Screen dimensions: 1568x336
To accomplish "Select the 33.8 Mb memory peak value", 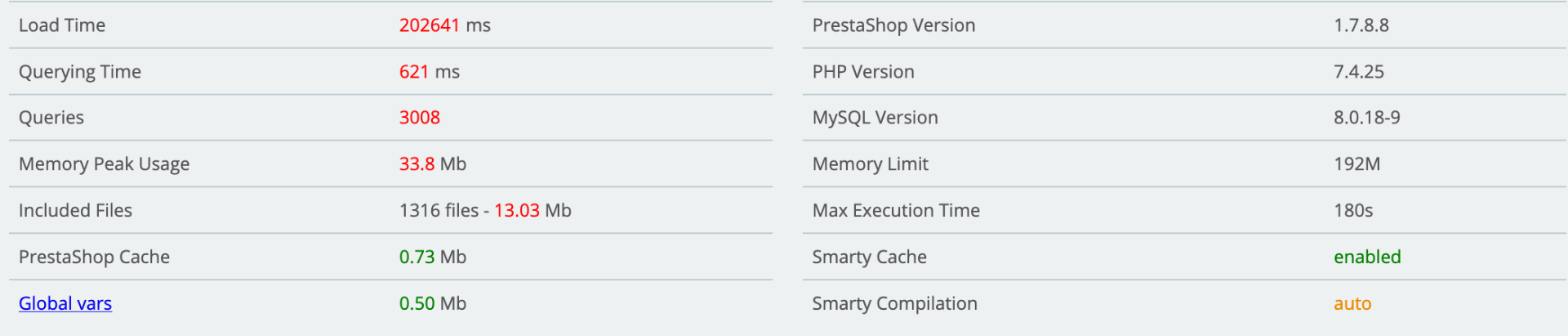I will [x=432, y=164].
